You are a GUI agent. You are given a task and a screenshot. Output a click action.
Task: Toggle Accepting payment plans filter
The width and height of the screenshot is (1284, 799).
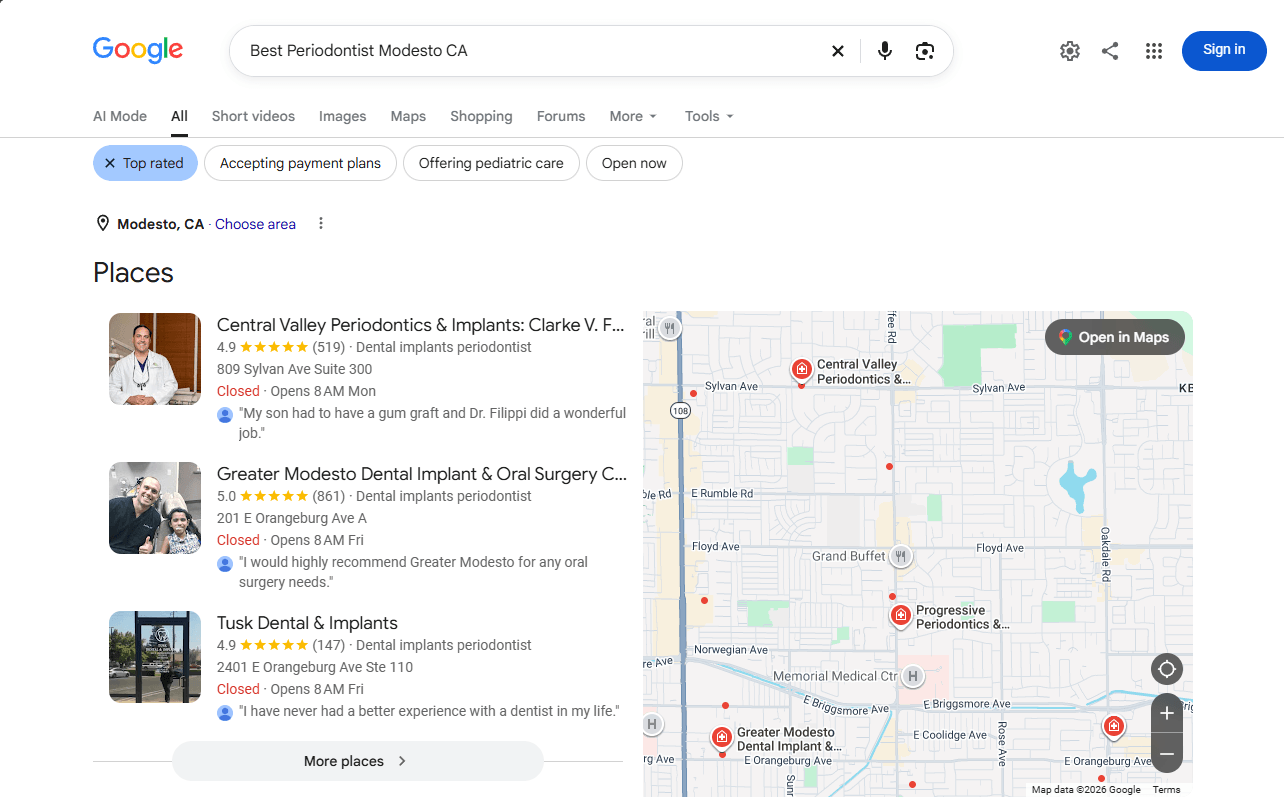click(x=300, y=163)
